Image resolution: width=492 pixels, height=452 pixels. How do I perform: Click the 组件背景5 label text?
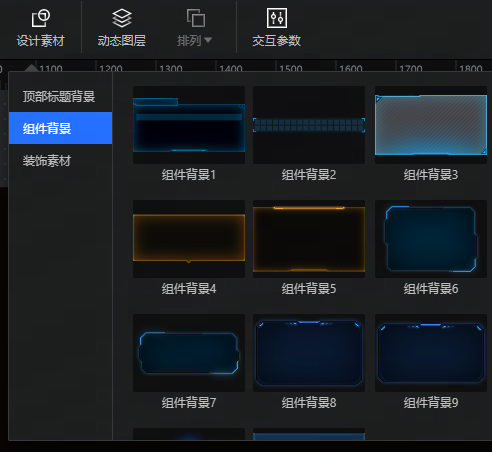309,289
